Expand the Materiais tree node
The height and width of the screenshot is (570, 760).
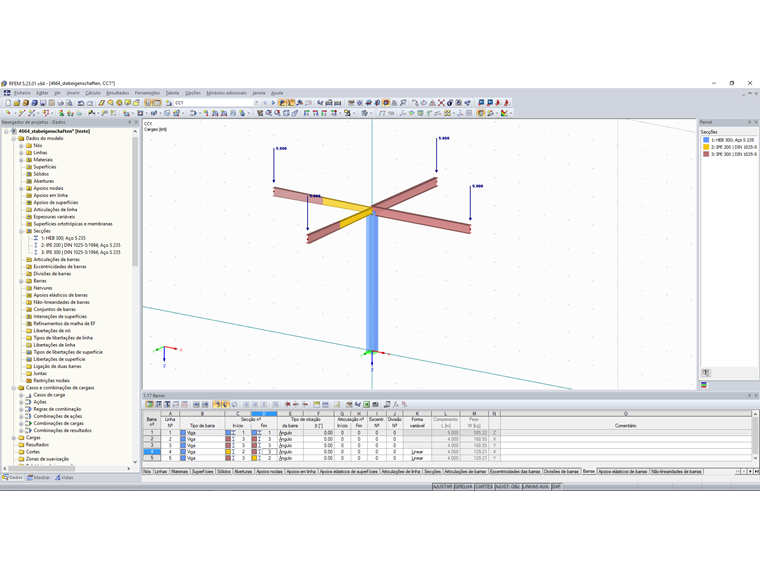(21, 160)
